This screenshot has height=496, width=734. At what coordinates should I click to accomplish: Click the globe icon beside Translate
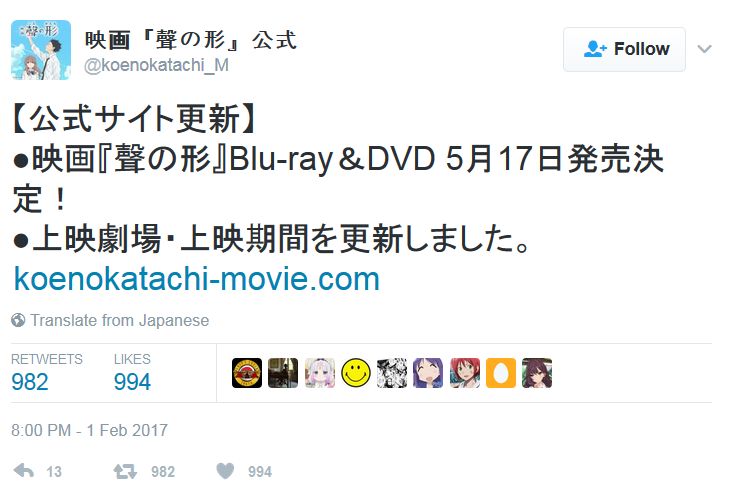point(18,321)
